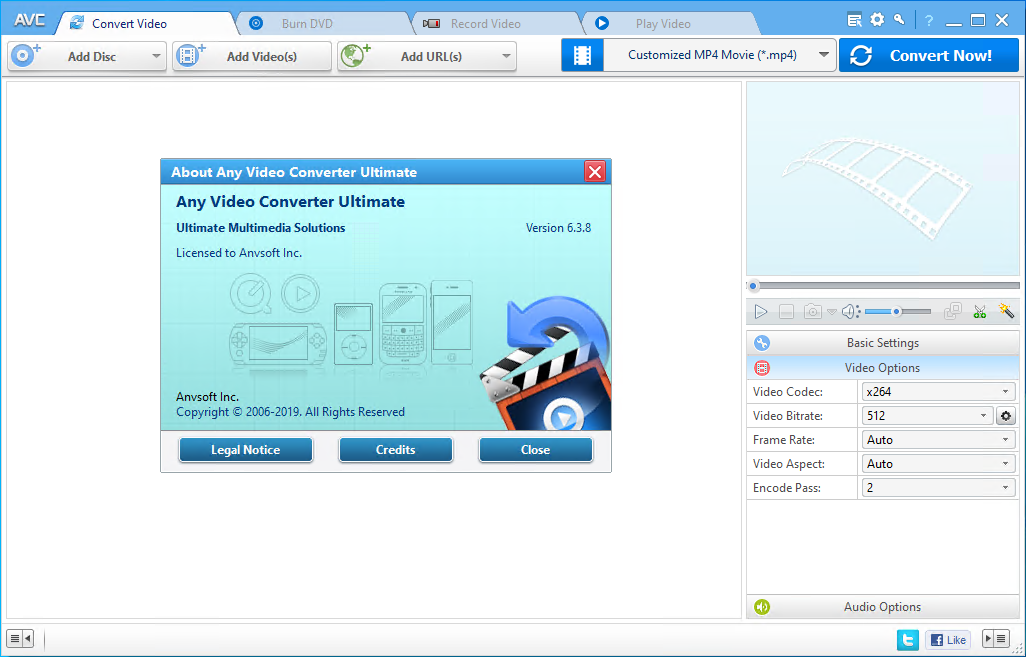Viewport: 1026px width, 657px height.
Task: Click the Facebook Like button
Action: 948,639
